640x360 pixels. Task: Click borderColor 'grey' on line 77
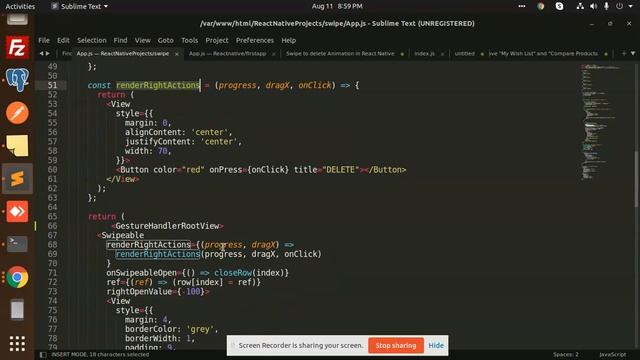tap(171, 329)
